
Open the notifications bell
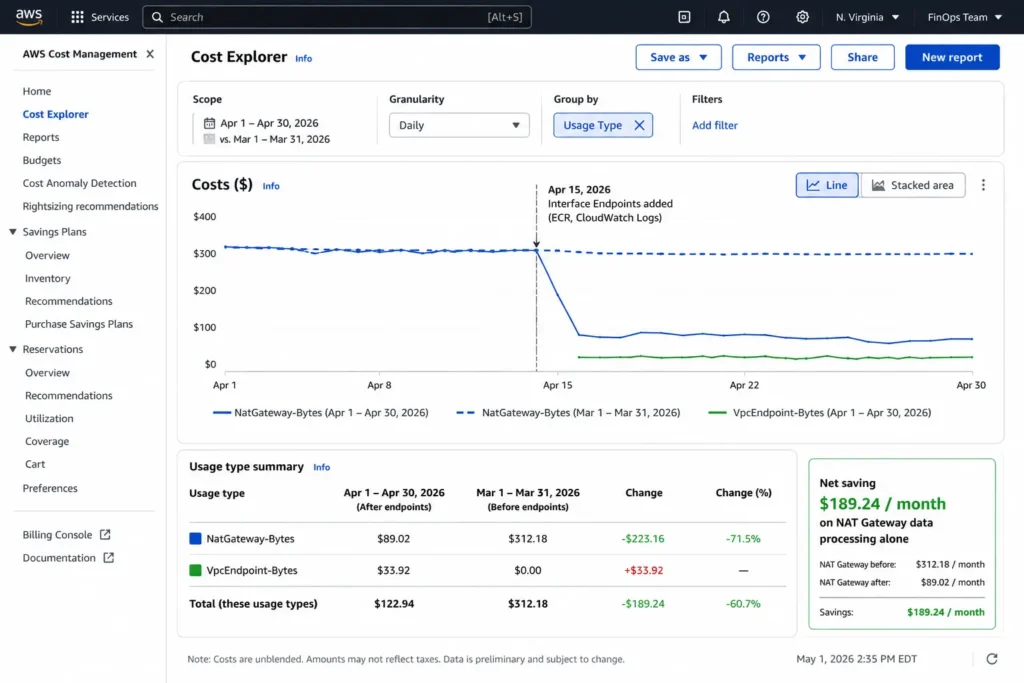click(724, 17)
